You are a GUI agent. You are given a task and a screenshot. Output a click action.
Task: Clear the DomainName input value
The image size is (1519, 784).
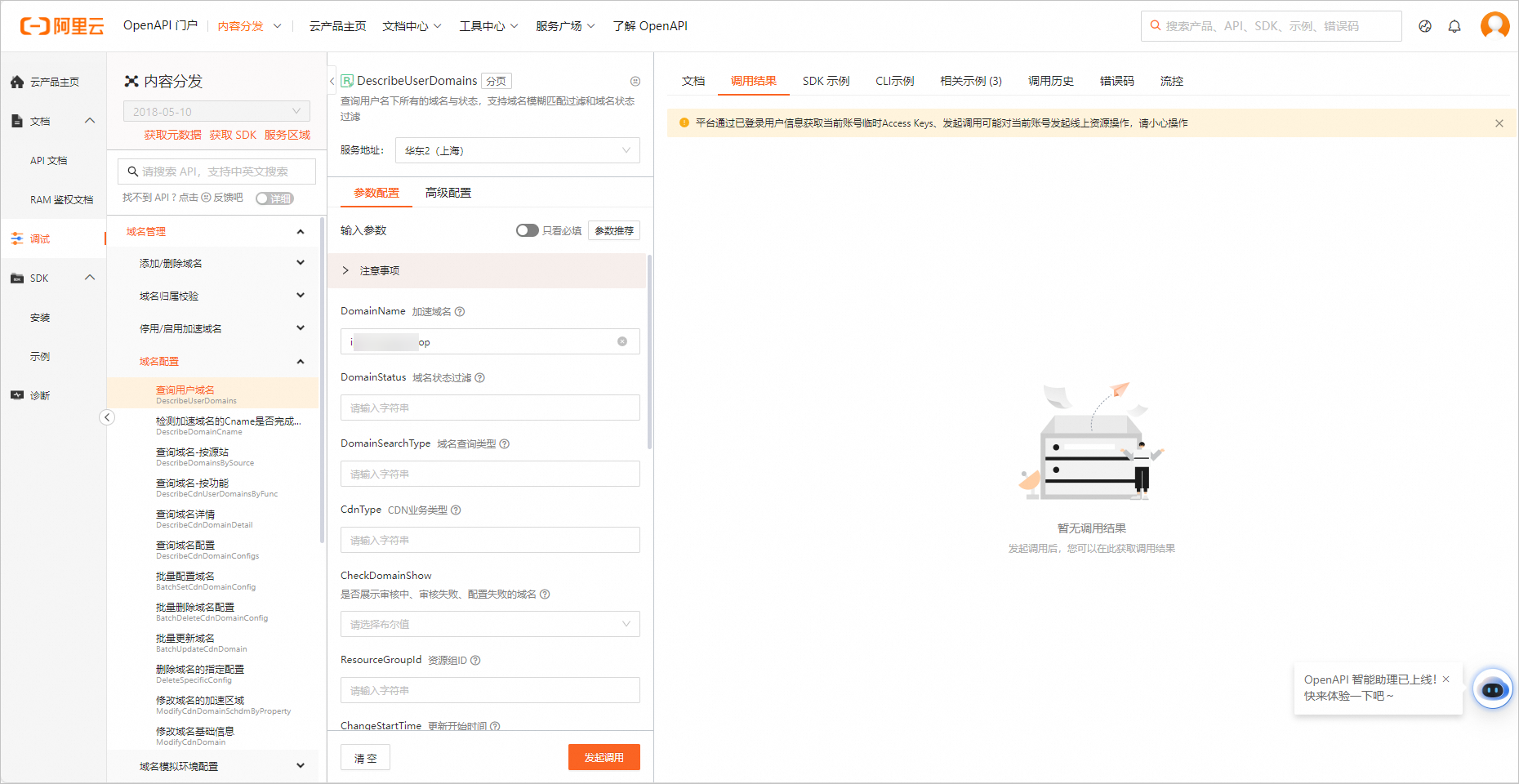click(622, 341)
